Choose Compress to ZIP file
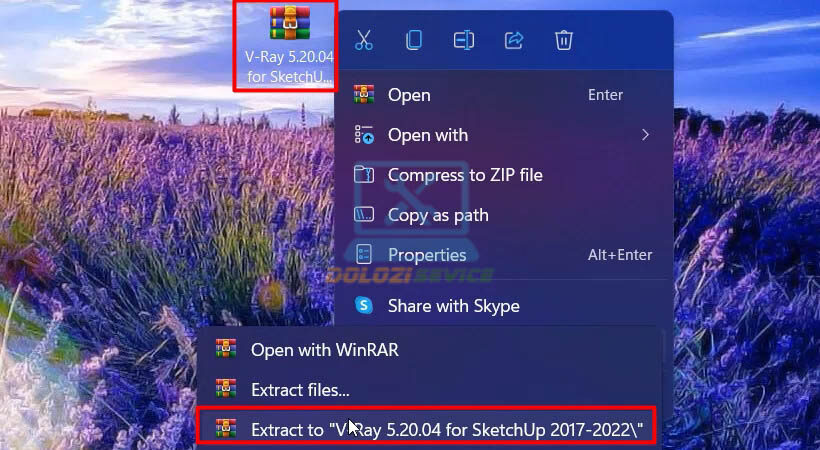Image resolution: width=820 pixels, height=450 pixels. [465, 175]
